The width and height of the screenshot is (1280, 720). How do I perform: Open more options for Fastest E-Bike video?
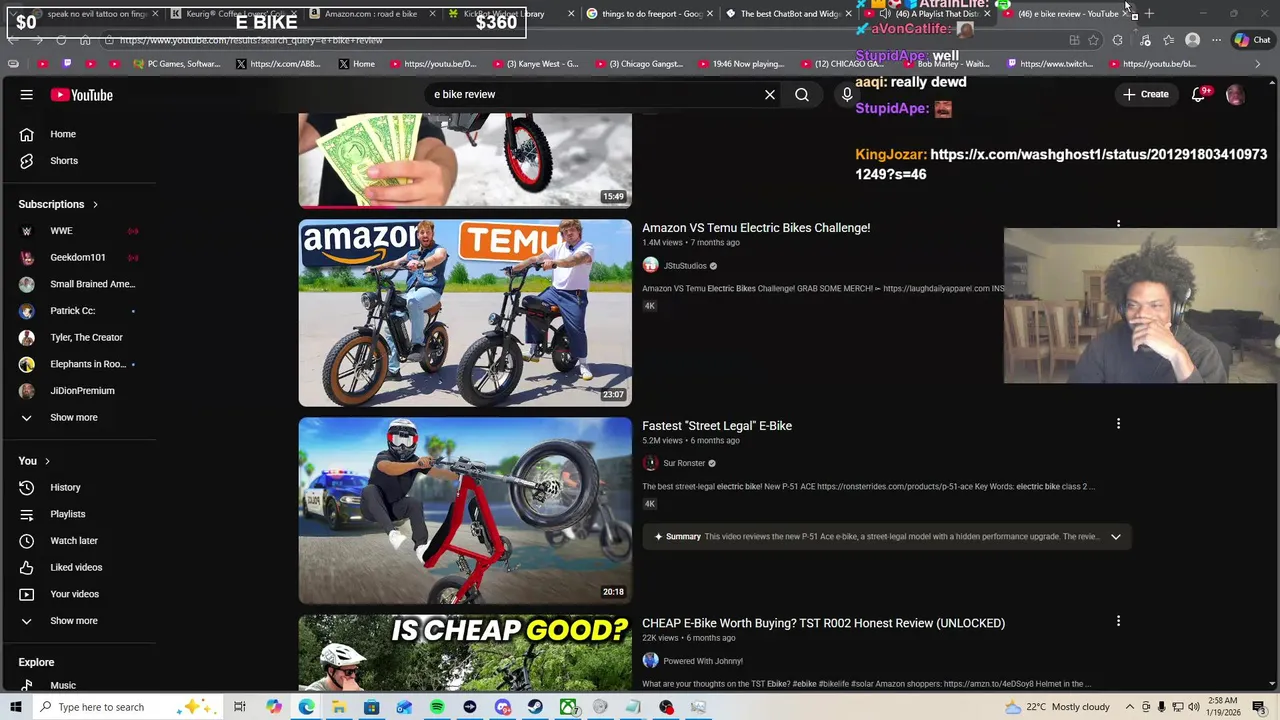tap(1118, 424)
